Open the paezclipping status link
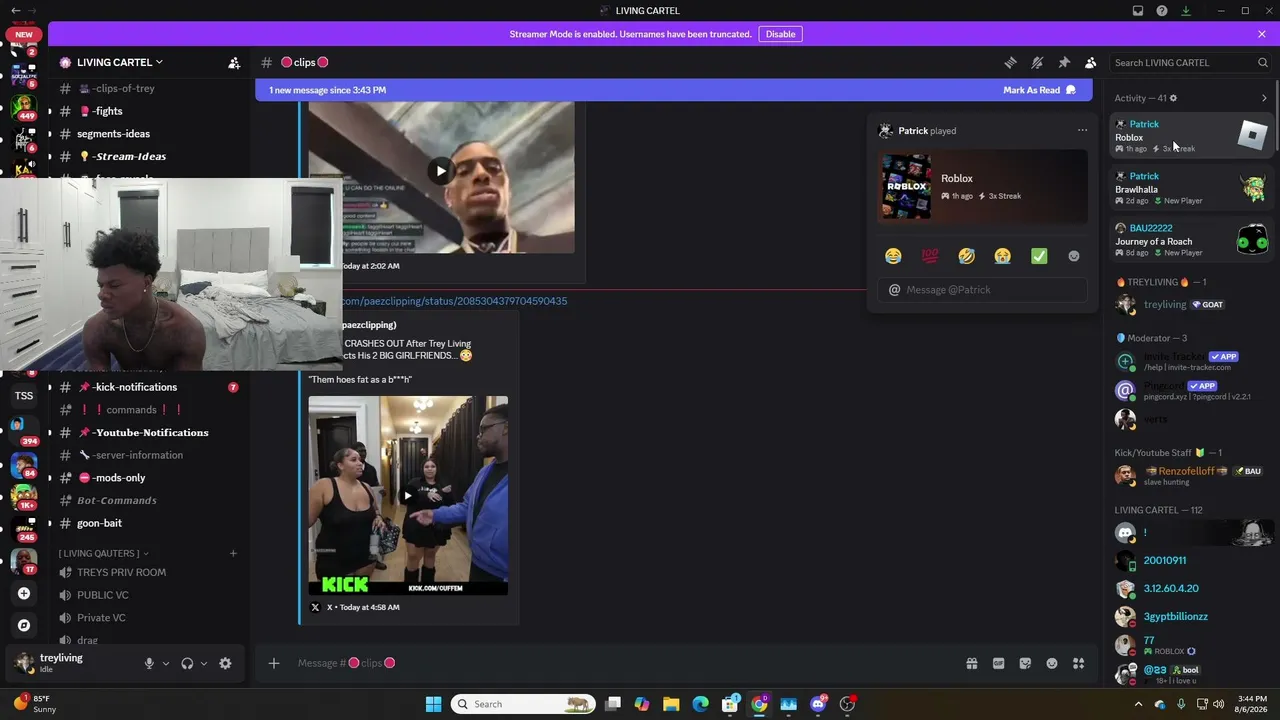Image resolution: width=1280 pixels, height=720 pixels. click(x=454, y=301)
